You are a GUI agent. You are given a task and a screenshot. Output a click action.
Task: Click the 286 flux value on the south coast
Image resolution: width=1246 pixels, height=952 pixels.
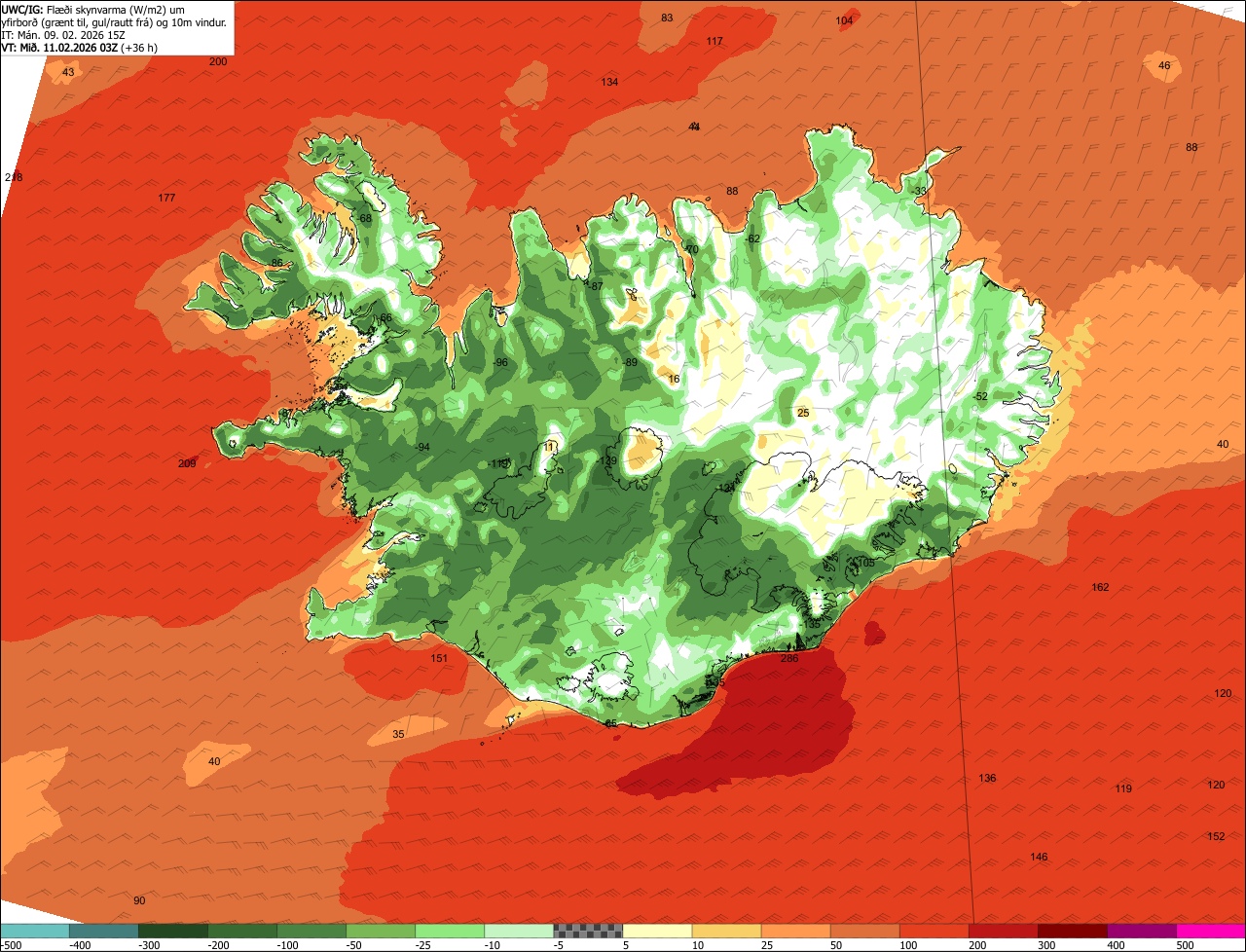coord(789,659)
